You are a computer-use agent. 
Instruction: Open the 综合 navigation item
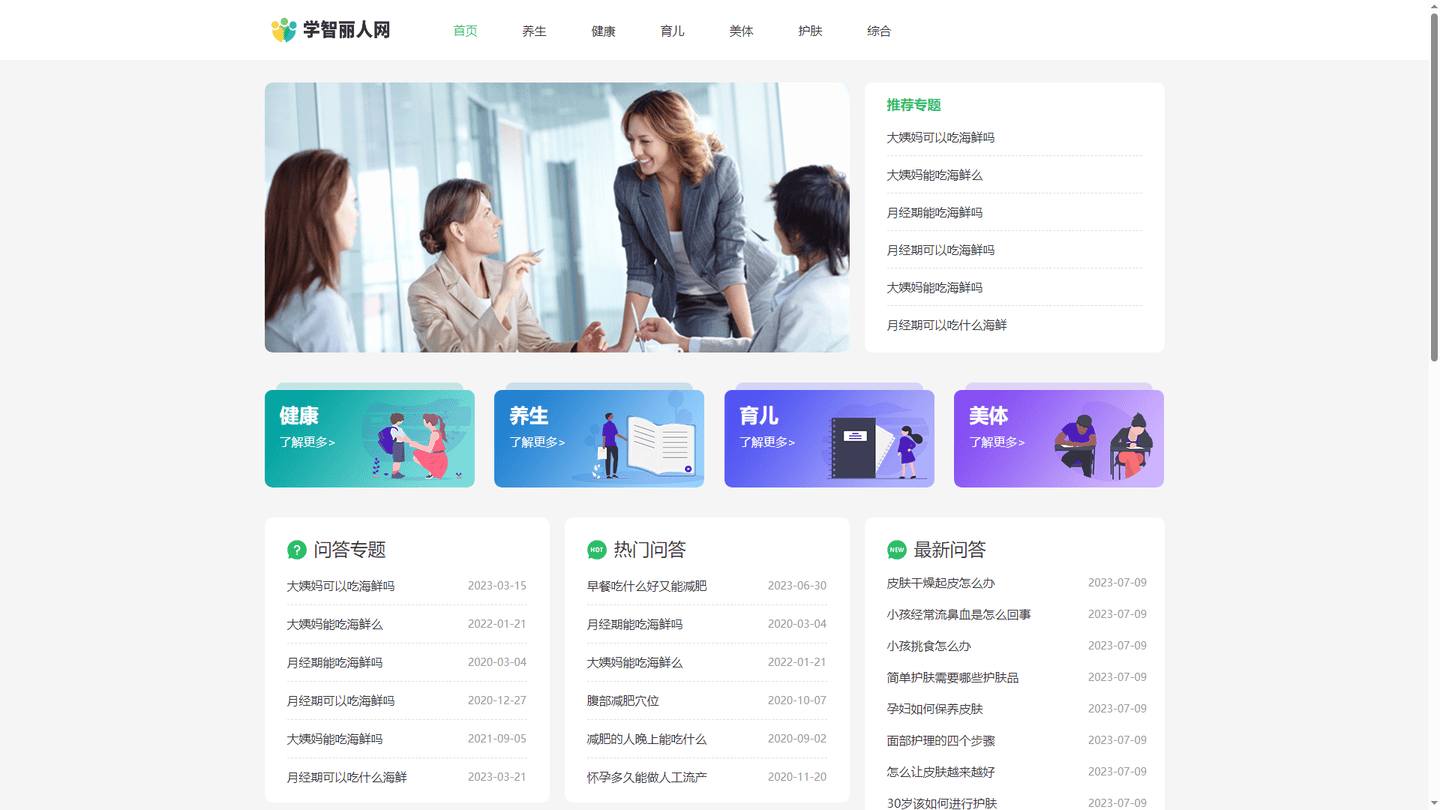coord(879,31)
